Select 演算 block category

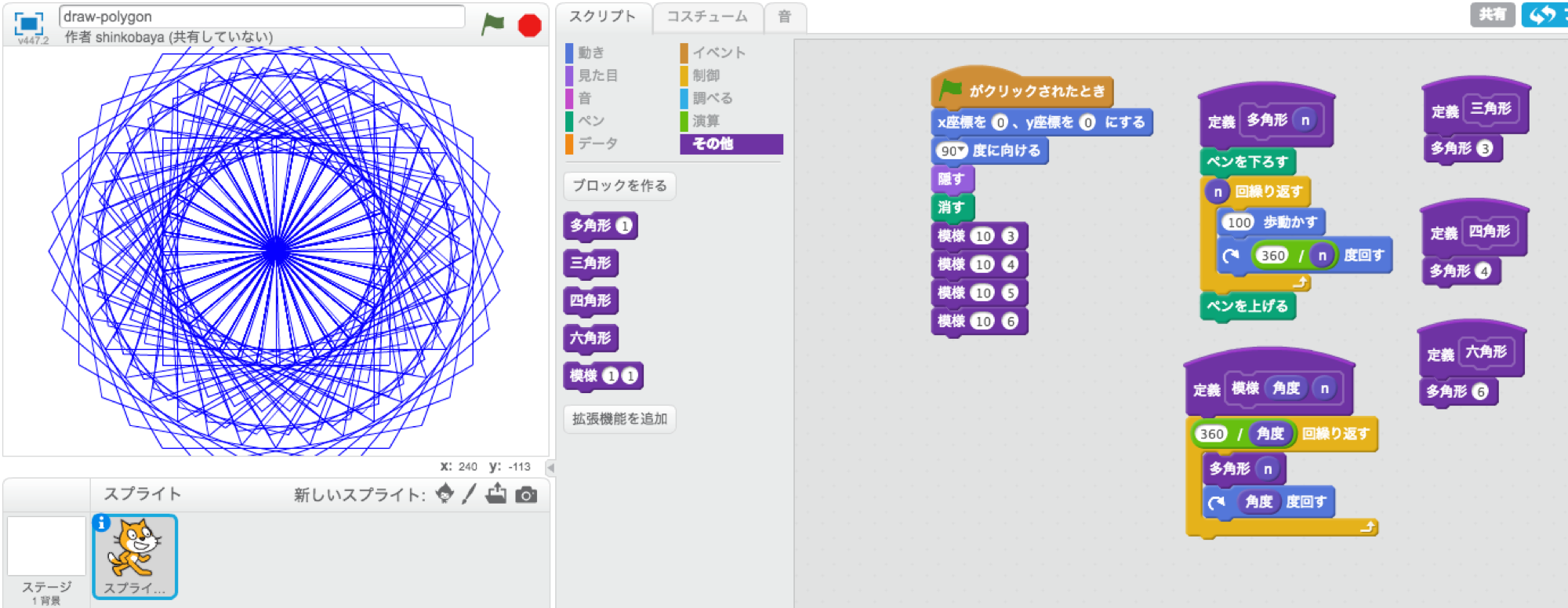(706, 121)
